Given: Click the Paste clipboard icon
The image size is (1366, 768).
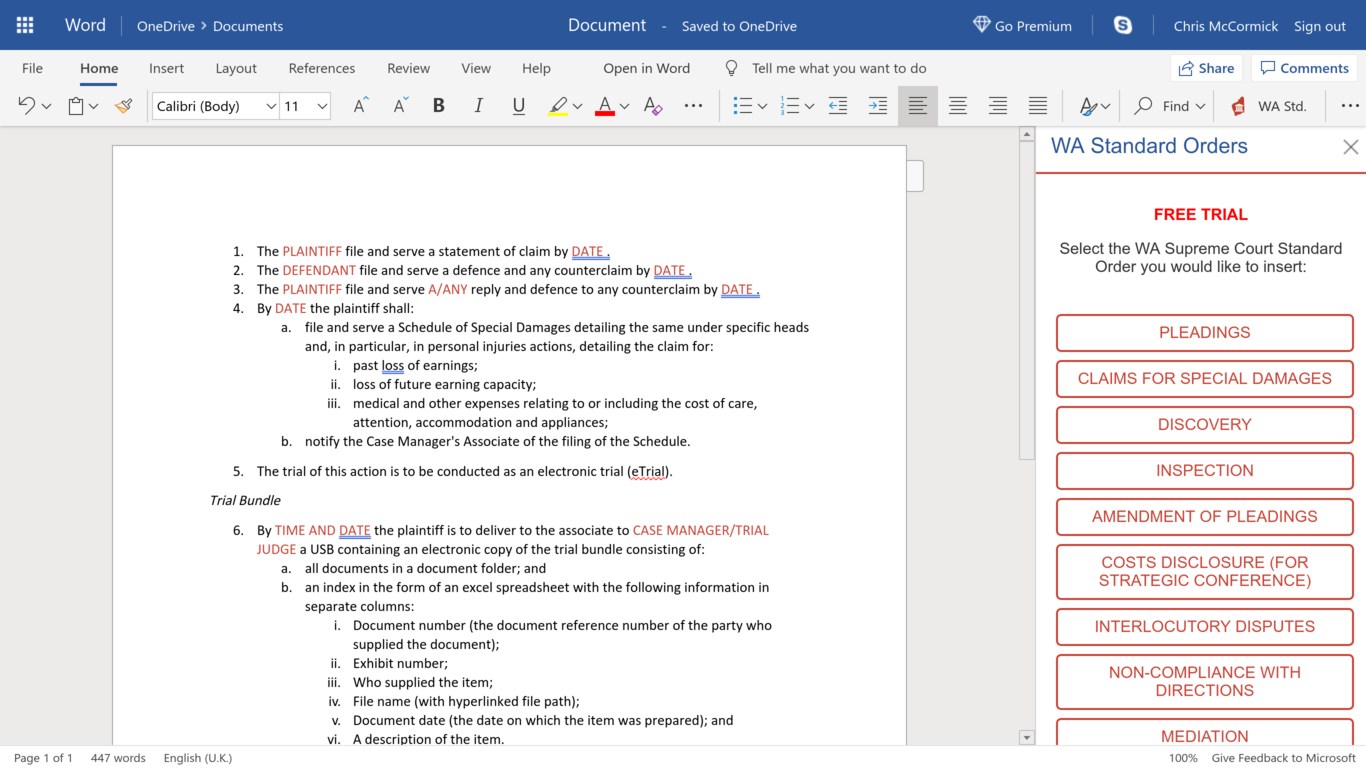Looking at the screenshot, I should point(76,106).
